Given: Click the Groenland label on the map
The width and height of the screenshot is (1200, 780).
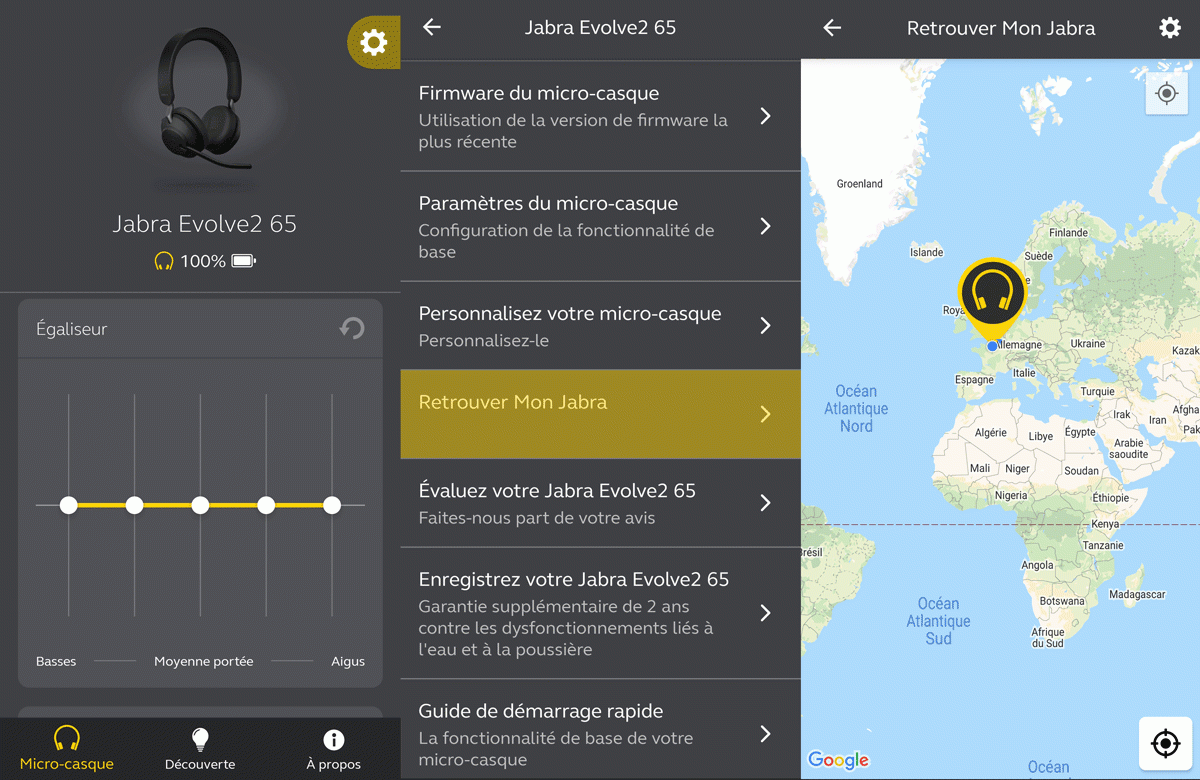Looking at the screenshot, I should coord(860,184).
